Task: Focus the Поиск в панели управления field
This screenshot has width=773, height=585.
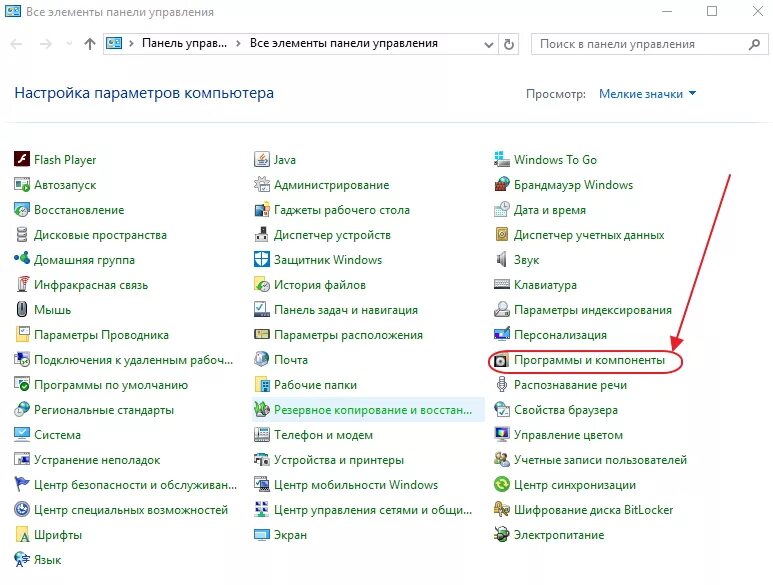Action: pos(649,44)
